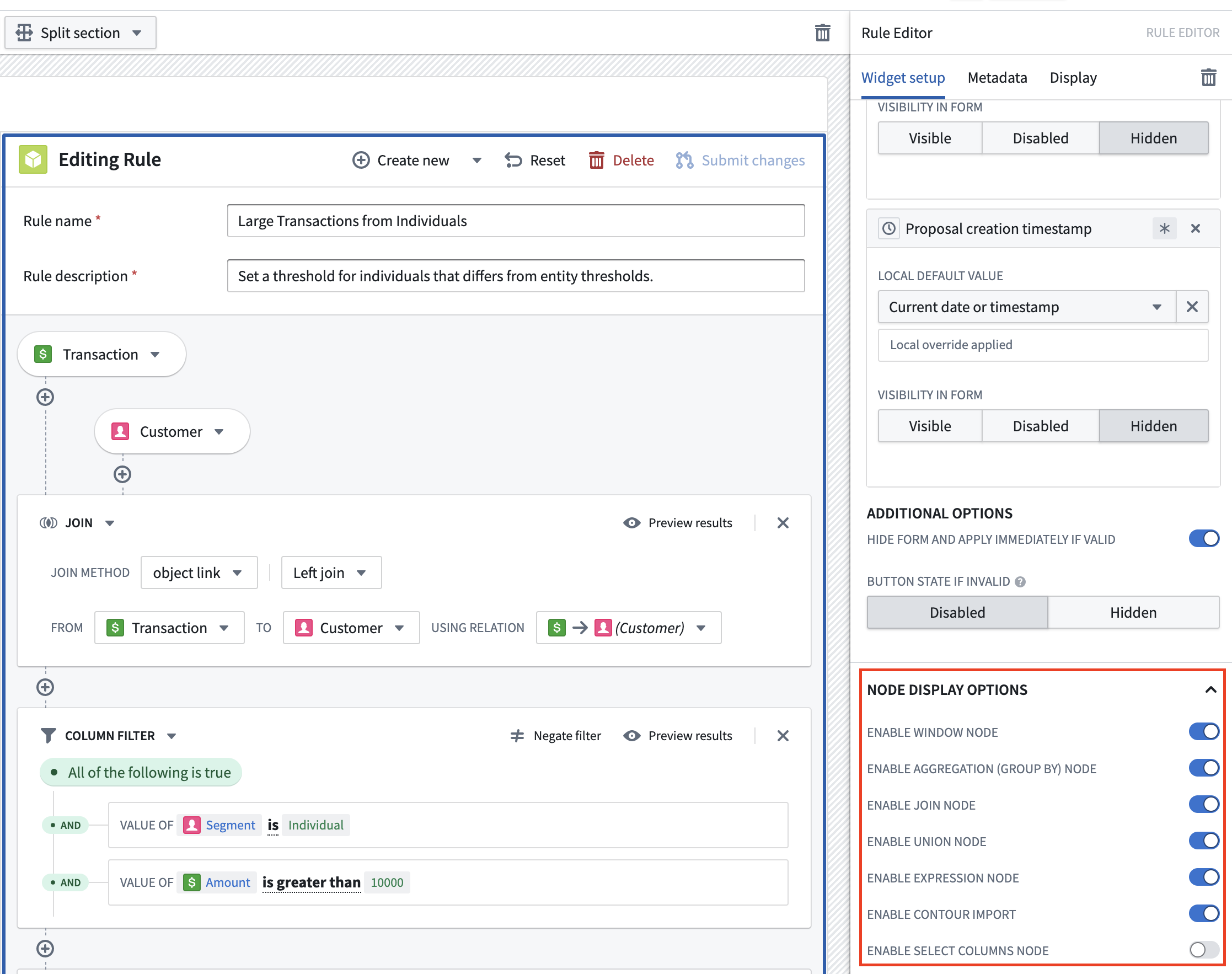Image resolution: width=1232 pixels, height=974 pixels.
Task: Open Create new dropdown arrow
Action: tap(476, 160)
